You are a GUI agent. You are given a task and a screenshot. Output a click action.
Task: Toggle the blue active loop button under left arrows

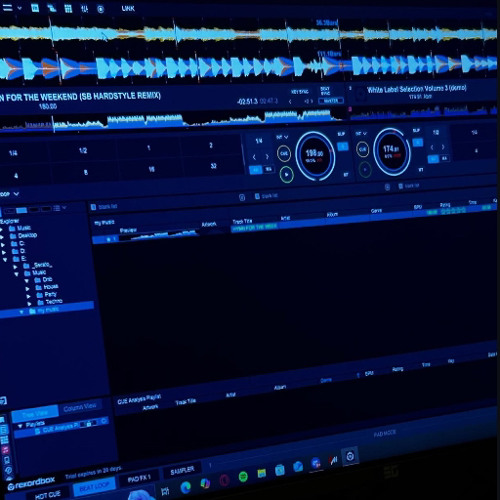pyautogui.click(x=256, y=170)
